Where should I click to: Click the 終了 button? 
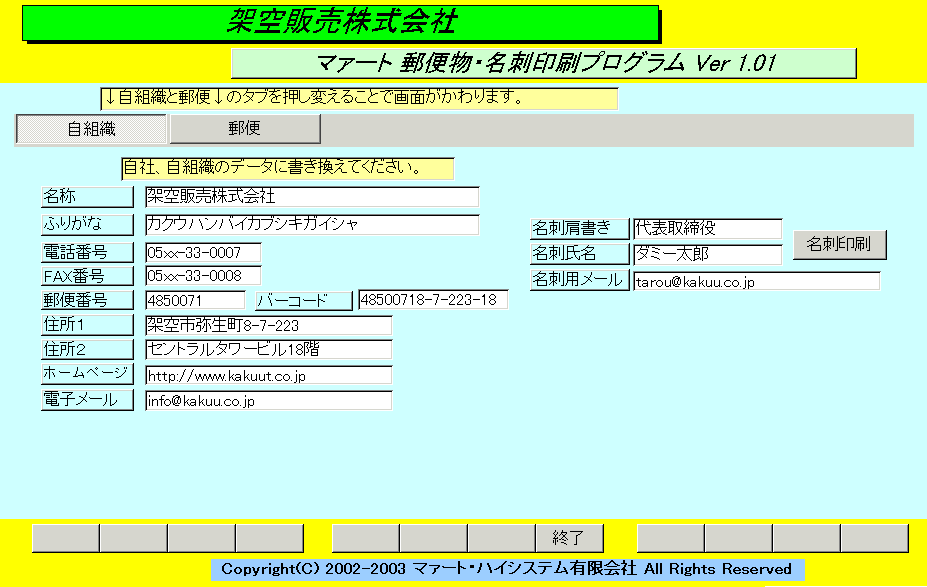coord(569,538)
